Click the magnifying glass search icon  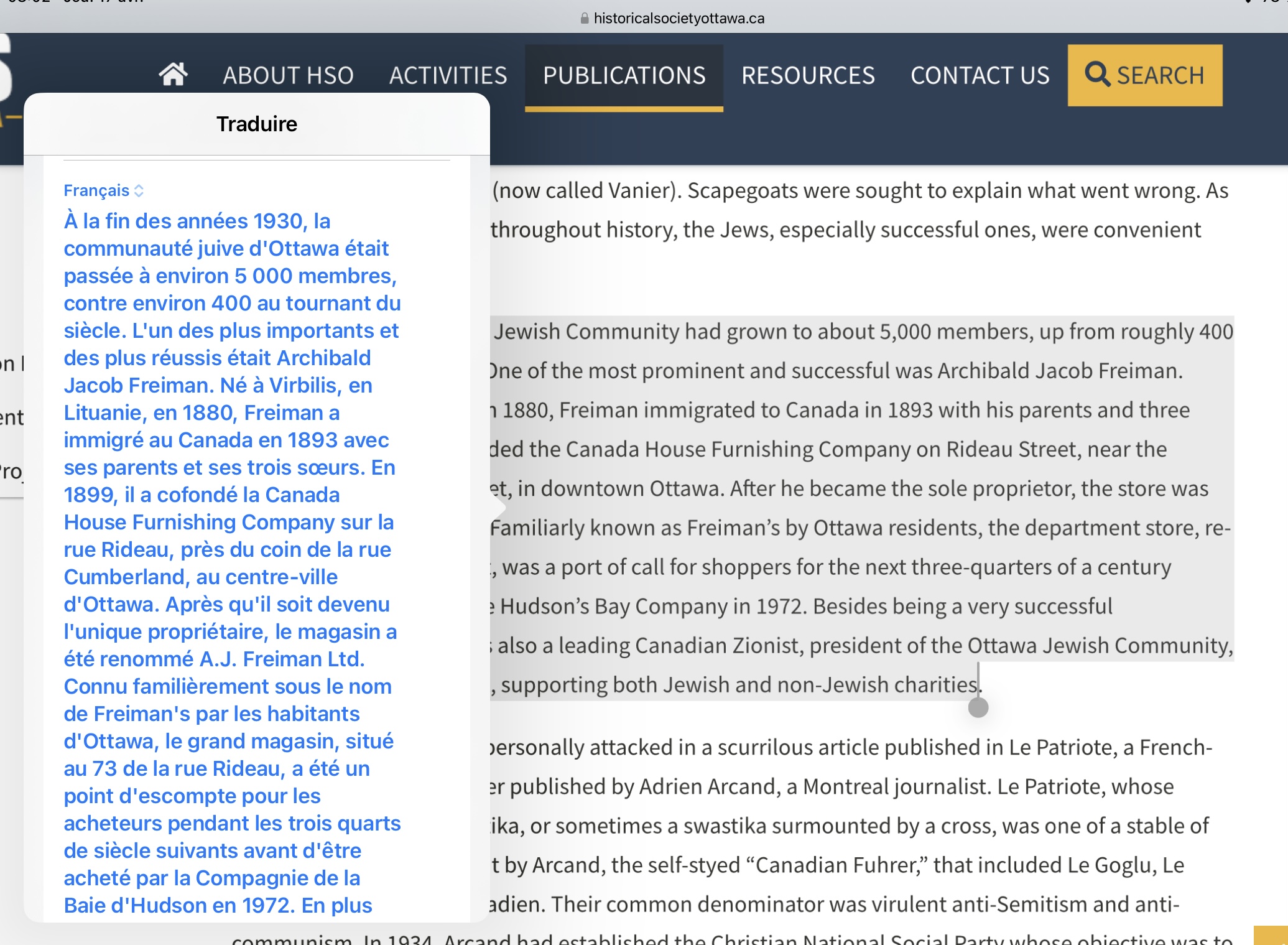(x=1097, y=75)
